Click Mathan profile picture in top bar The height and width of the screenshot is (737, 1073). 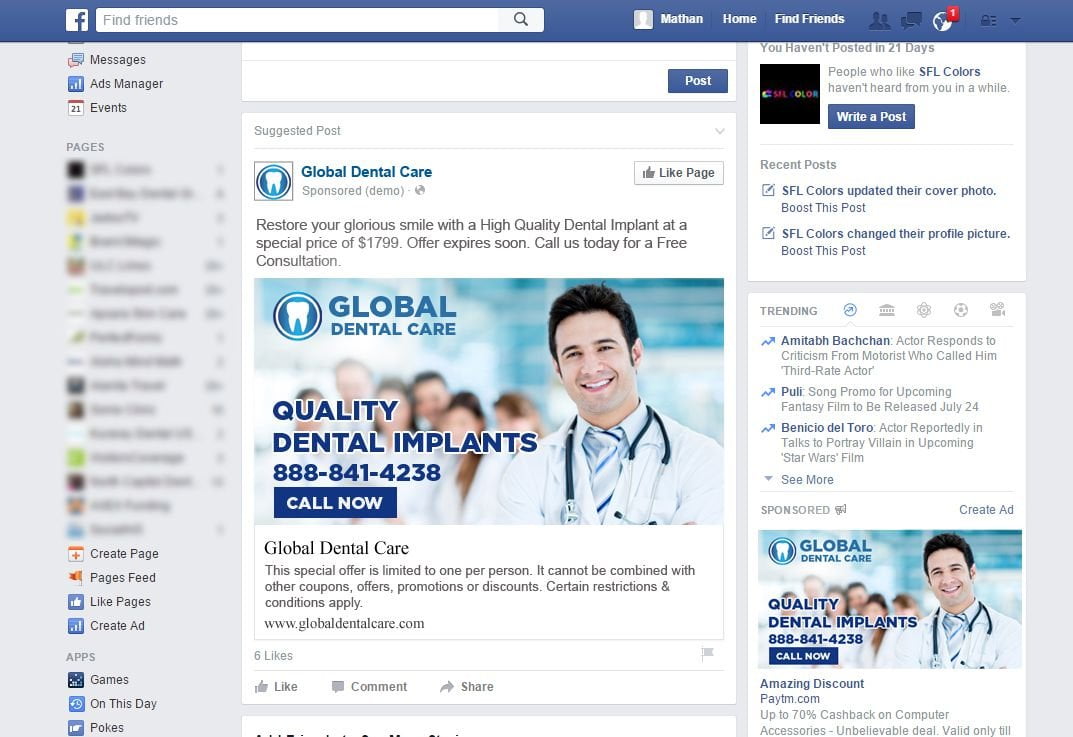(x=643, y=19)
